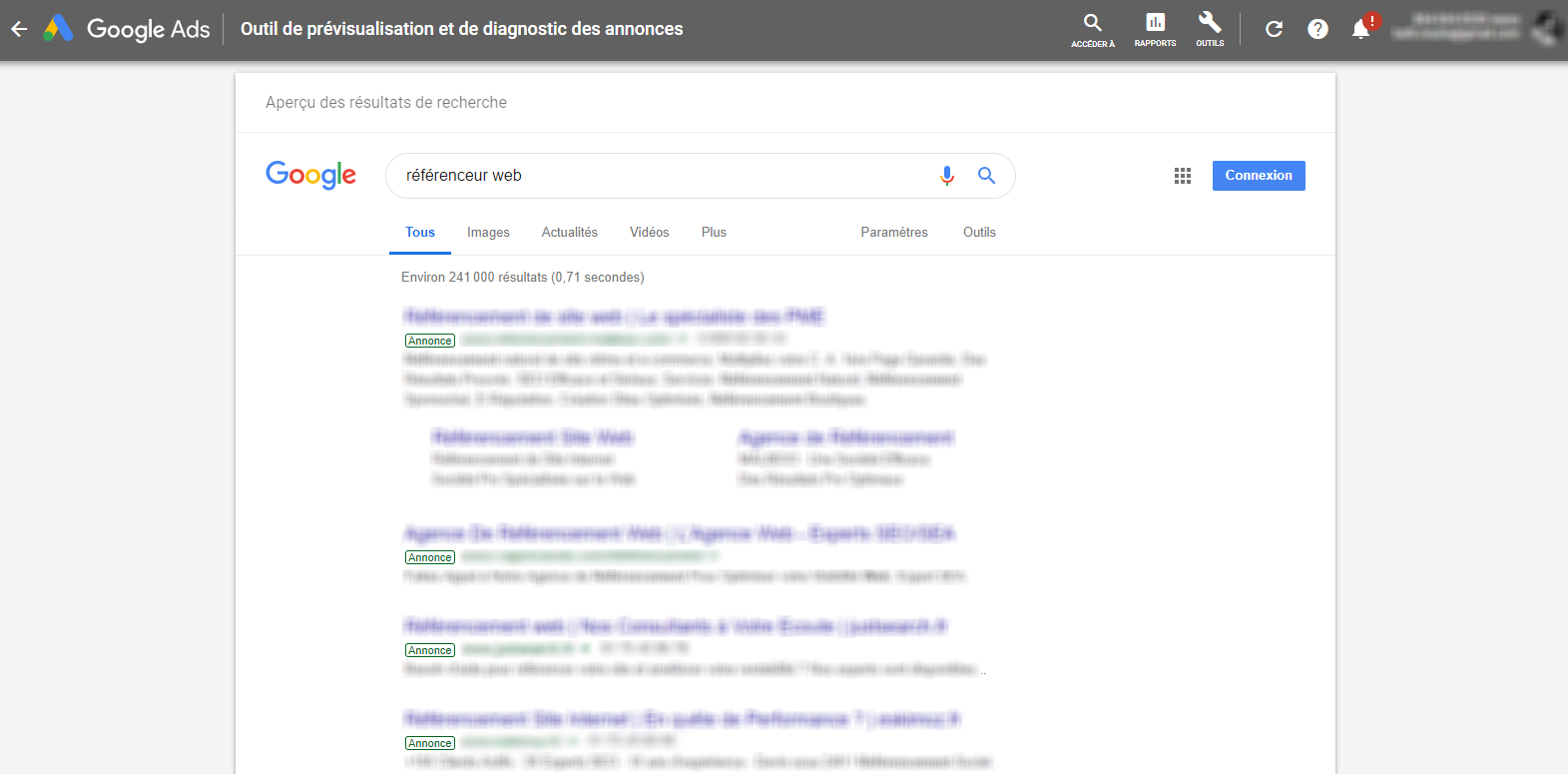Click the Aperçu des résultats de recherche heading
The width and height of the screenshot is (1568, 774).
point(386,103)
